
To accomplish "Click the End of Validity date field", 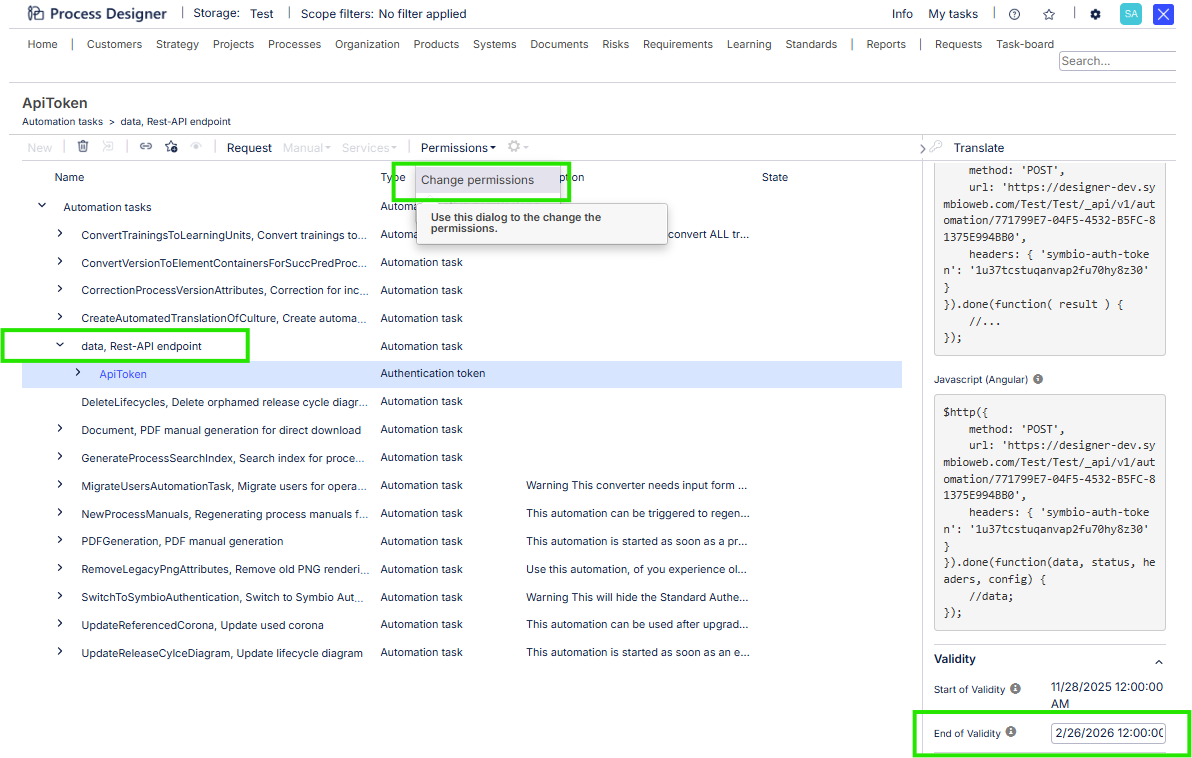I will tap(1108, 733).
